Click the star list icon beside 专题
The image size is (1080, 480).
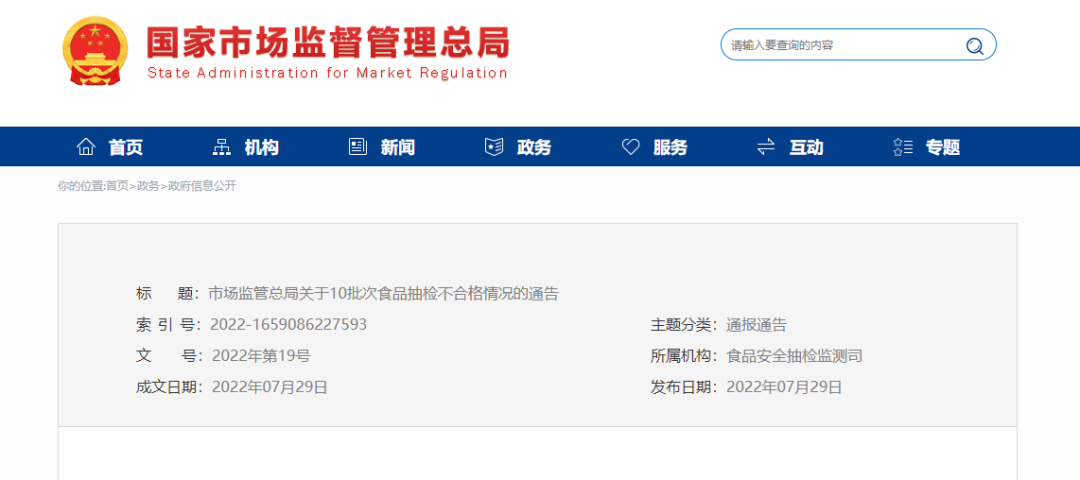[902, 147]
